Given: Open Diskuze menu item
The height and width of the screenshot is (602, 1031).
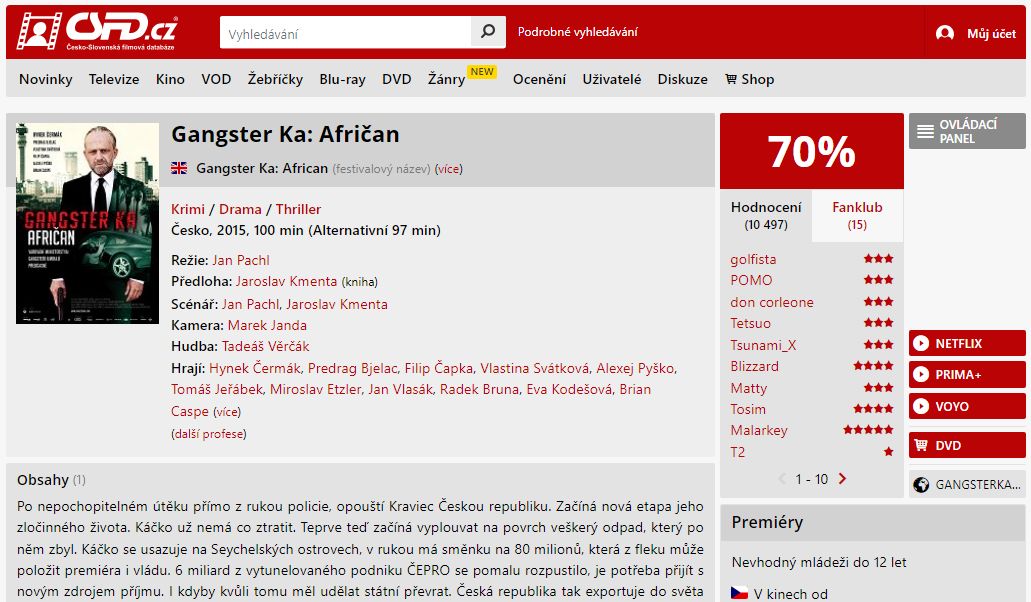Looking at the screenshot, I should point(683,79).
